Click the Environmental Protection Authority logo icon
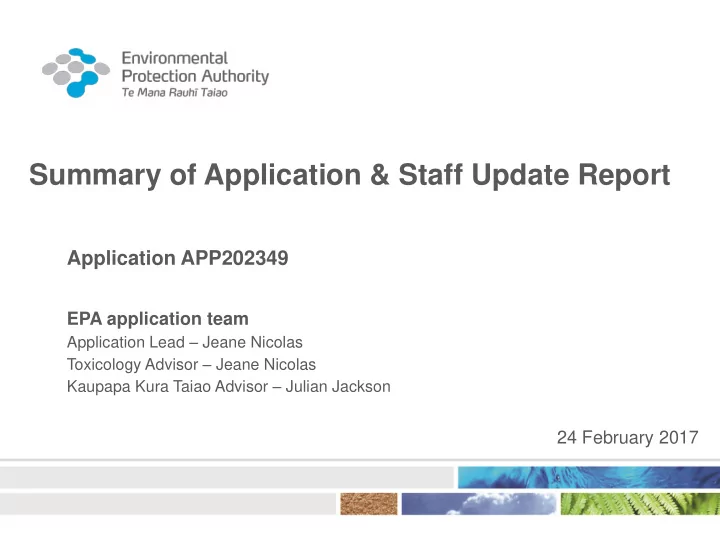 [76, 73]
